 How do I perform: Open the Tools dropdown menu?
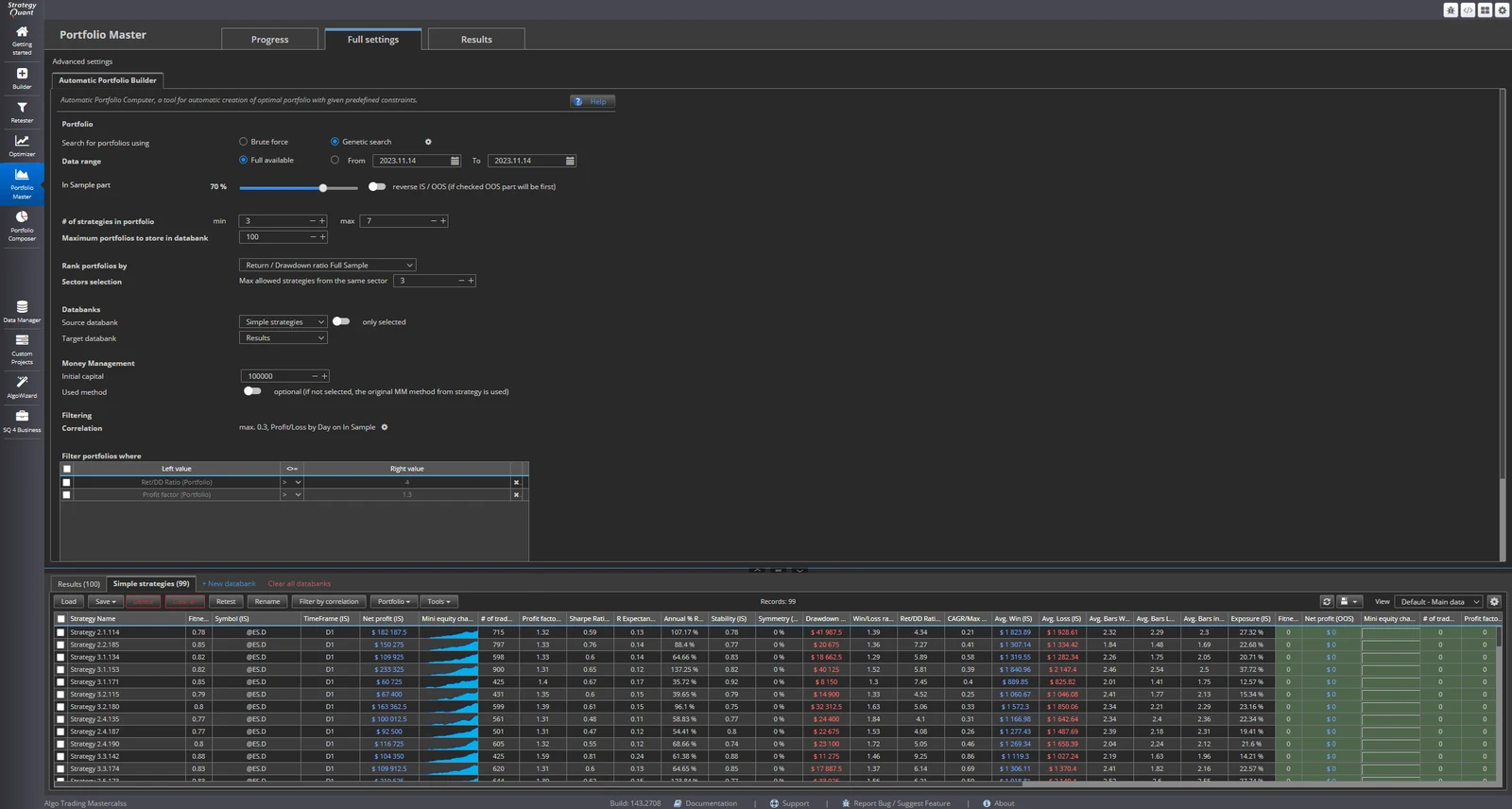[438, 601]
